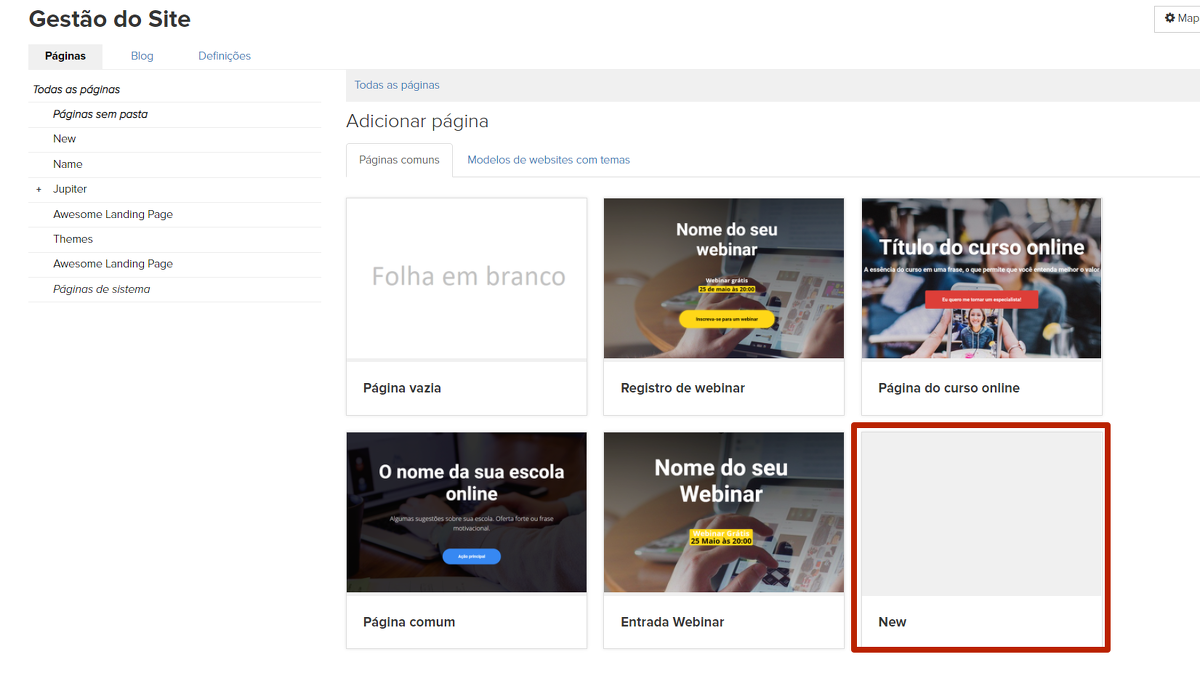
Task: Click the Todas as páginas breadcrumb link
Action: (x=397, y=85)
